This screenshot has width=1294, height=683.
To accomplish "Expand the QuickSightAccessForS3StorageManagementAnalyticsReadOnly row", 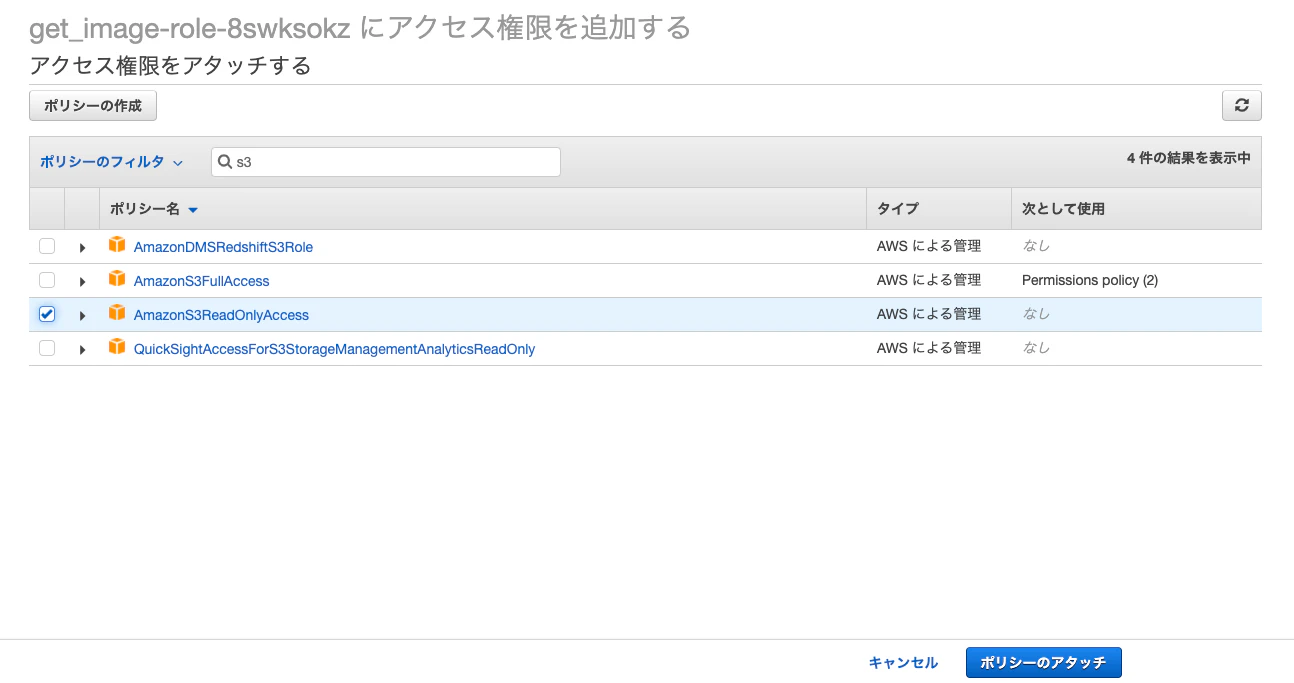I will click(82, 348).
